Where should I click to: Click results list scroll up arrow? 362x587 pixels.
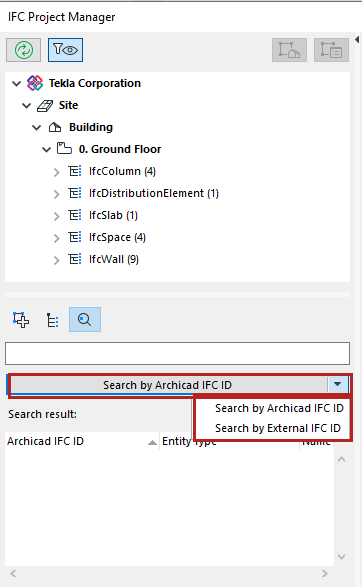tap(341, 459)
